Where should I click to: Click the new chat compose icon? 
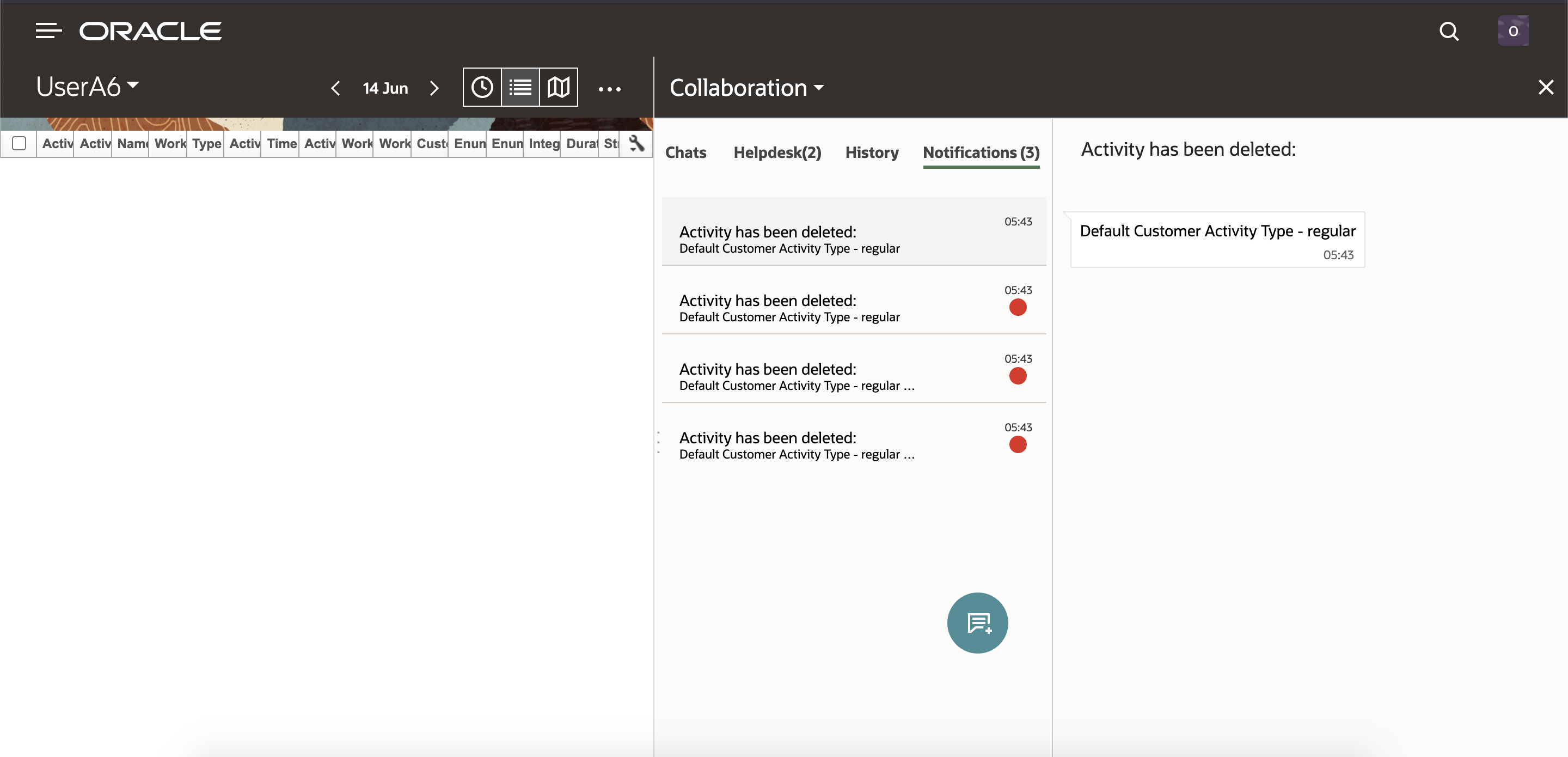978,623
